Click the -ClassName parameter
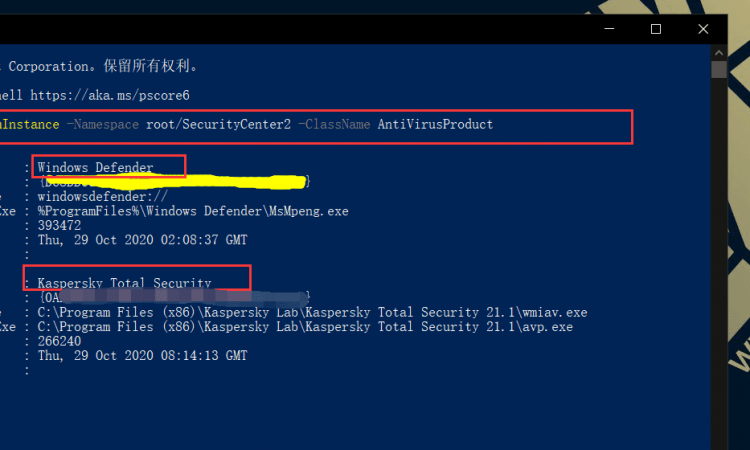The image size is (750, 450). click(x=334, y=125)
